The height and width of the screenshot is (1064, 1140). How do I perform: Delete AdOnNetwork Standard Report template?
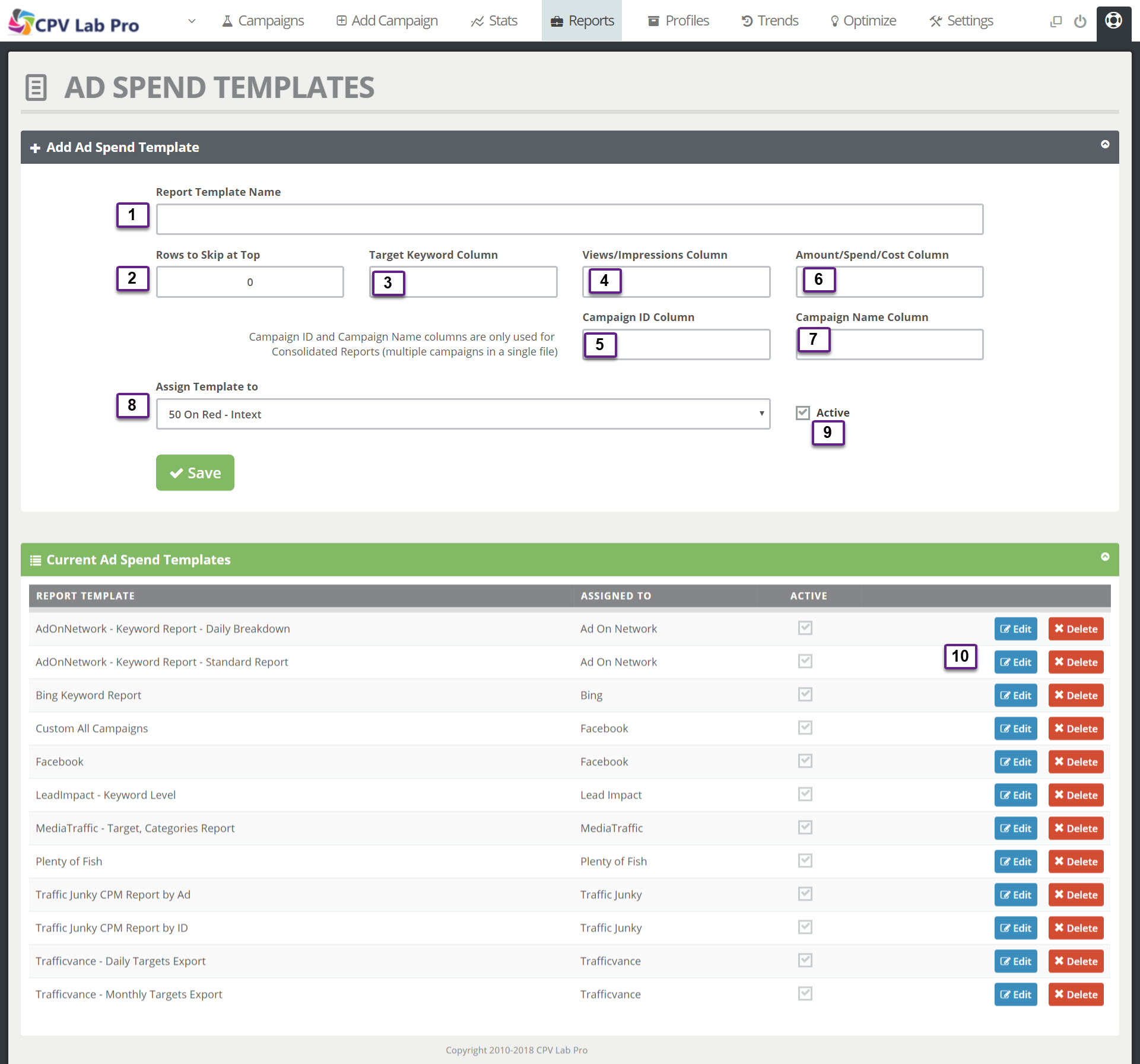(x=1076, y=662)
